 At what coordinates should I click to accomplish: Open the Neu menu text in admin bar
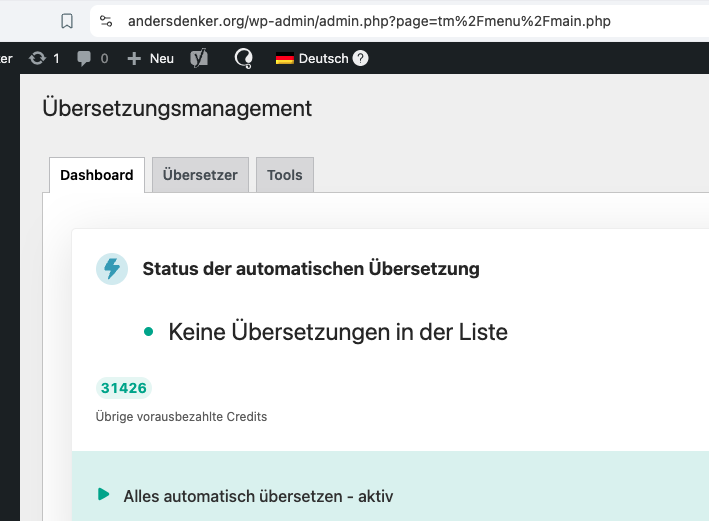coord(161,58)
